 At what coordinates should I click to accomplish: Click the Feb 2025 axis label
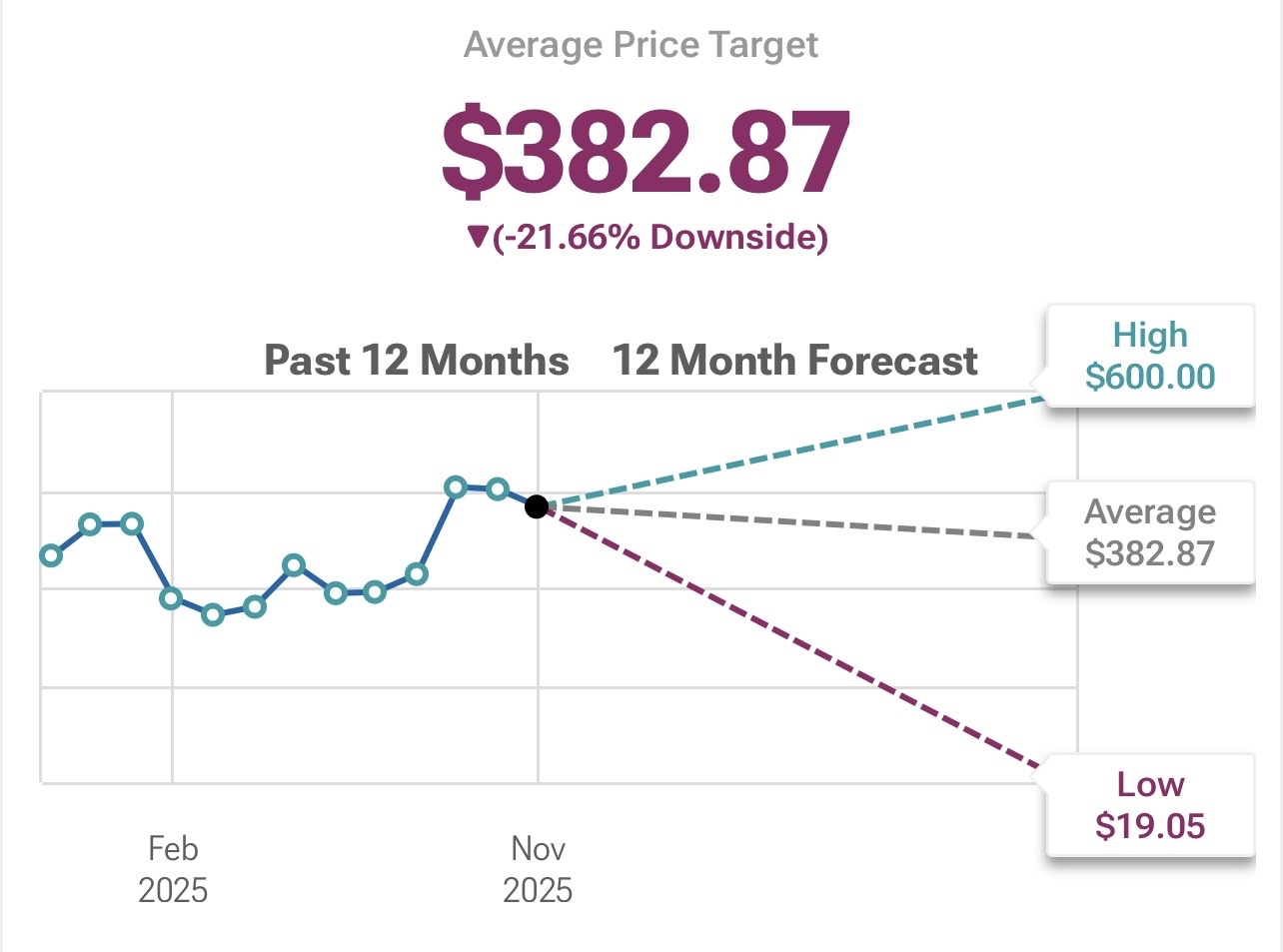click(x=173, y=869)
